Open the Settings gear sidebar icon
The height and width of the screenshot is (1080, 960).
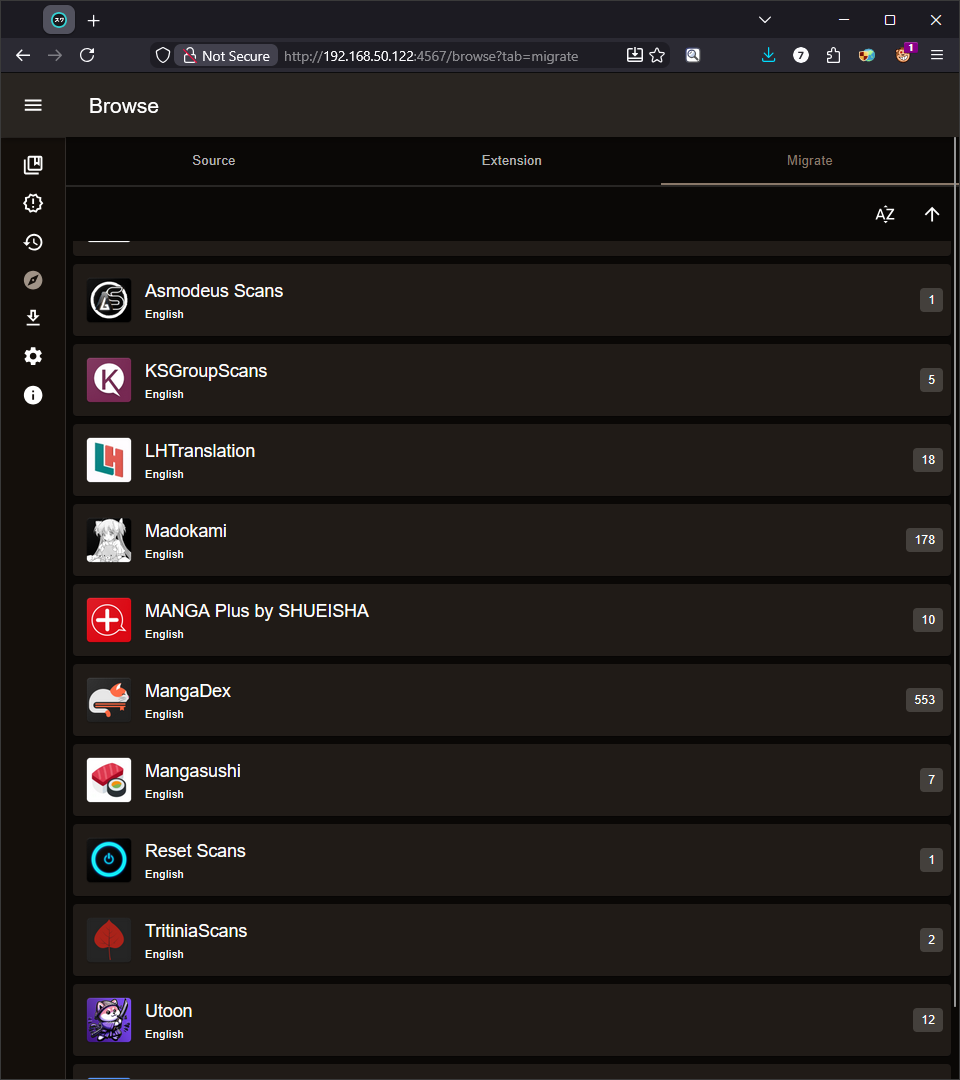tap(33, 356)
